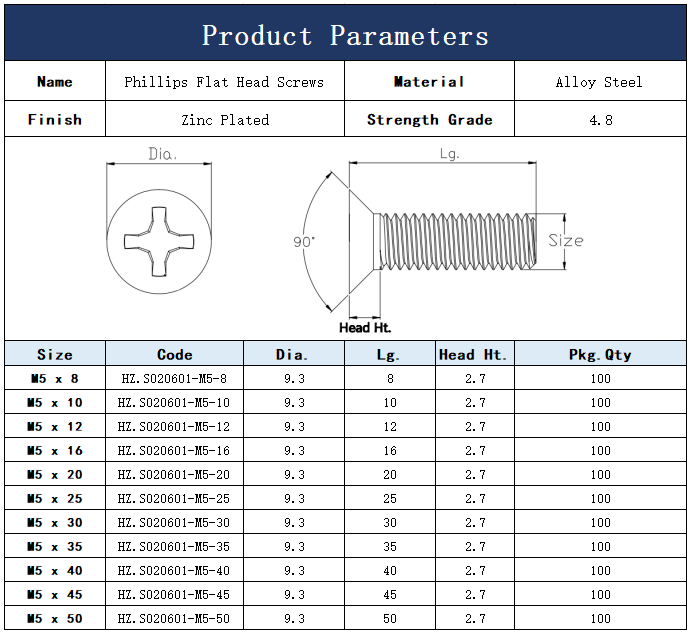Select the Code column header
This screenshot has height=634, width=693.
[175, 354]
